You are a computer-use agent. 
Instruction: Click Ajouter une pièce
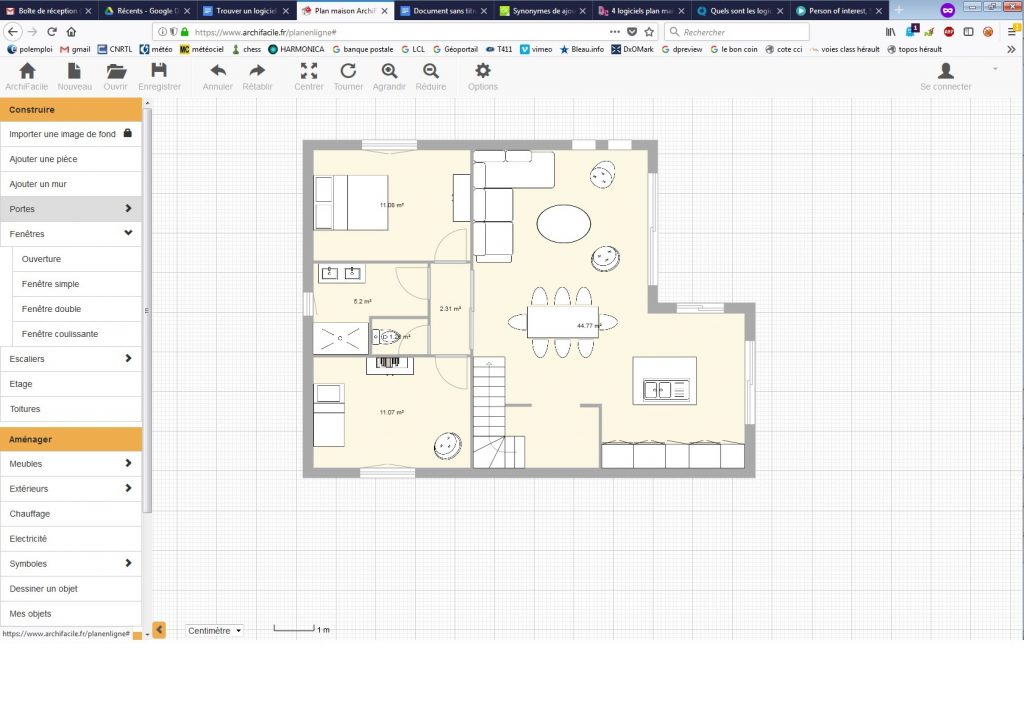(x=71, y=159)
